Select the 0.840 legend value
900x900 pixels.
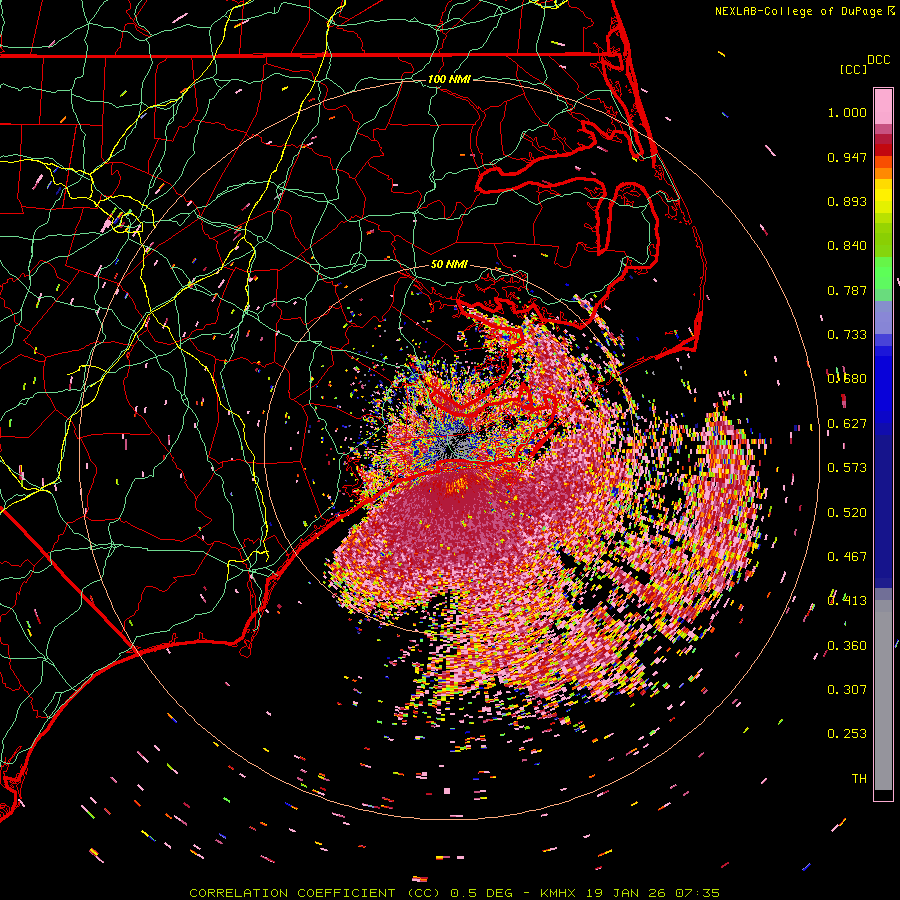[x=847, y=246]
